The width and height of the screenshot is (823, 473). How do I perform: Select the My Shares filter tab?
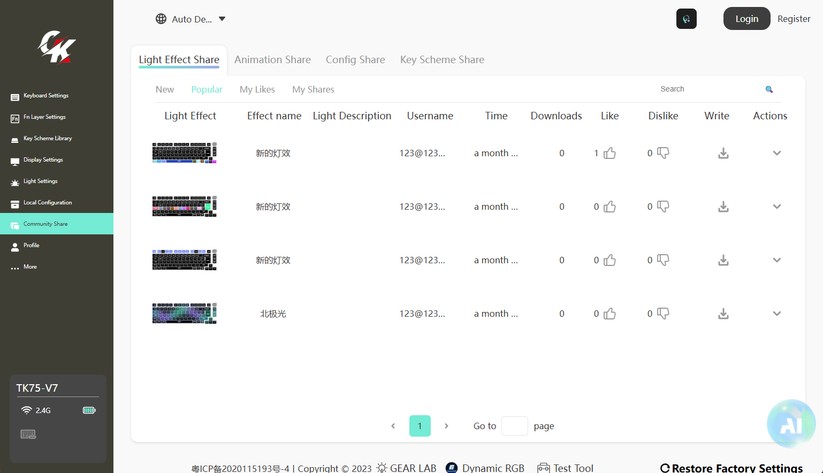tap(313, 90)
